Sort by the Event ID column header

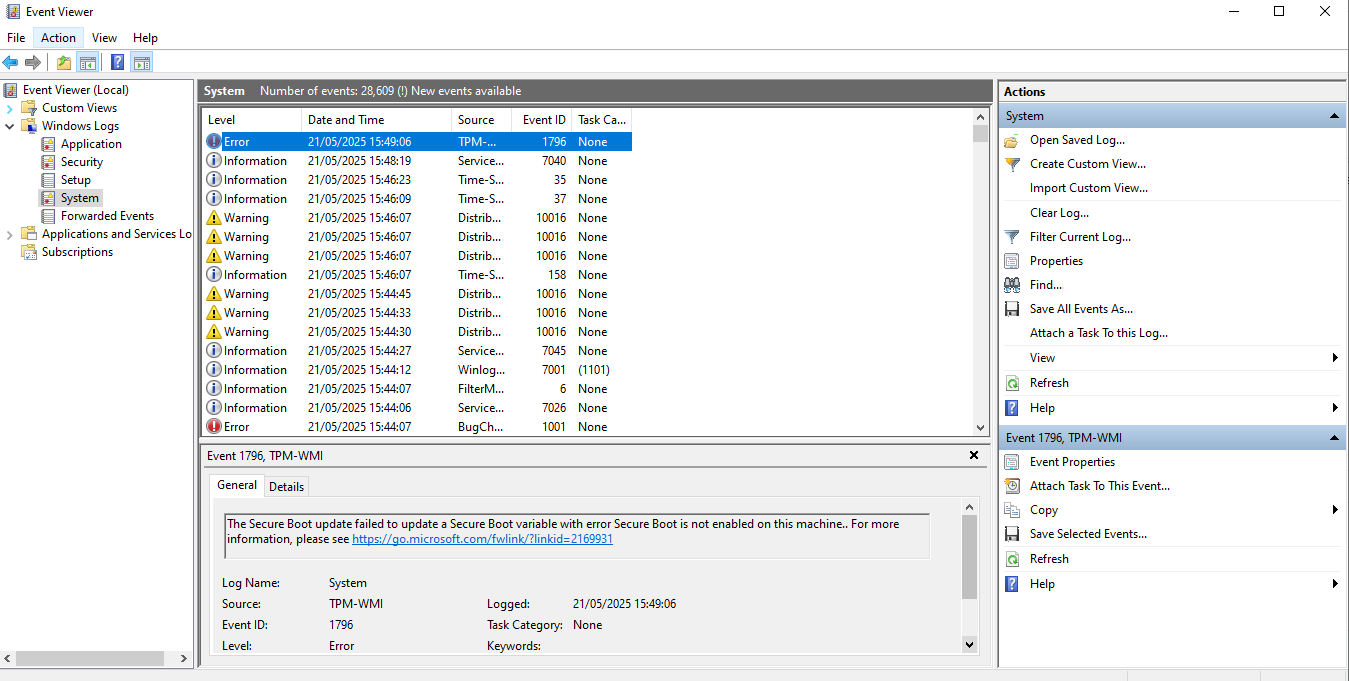point(541,120)
